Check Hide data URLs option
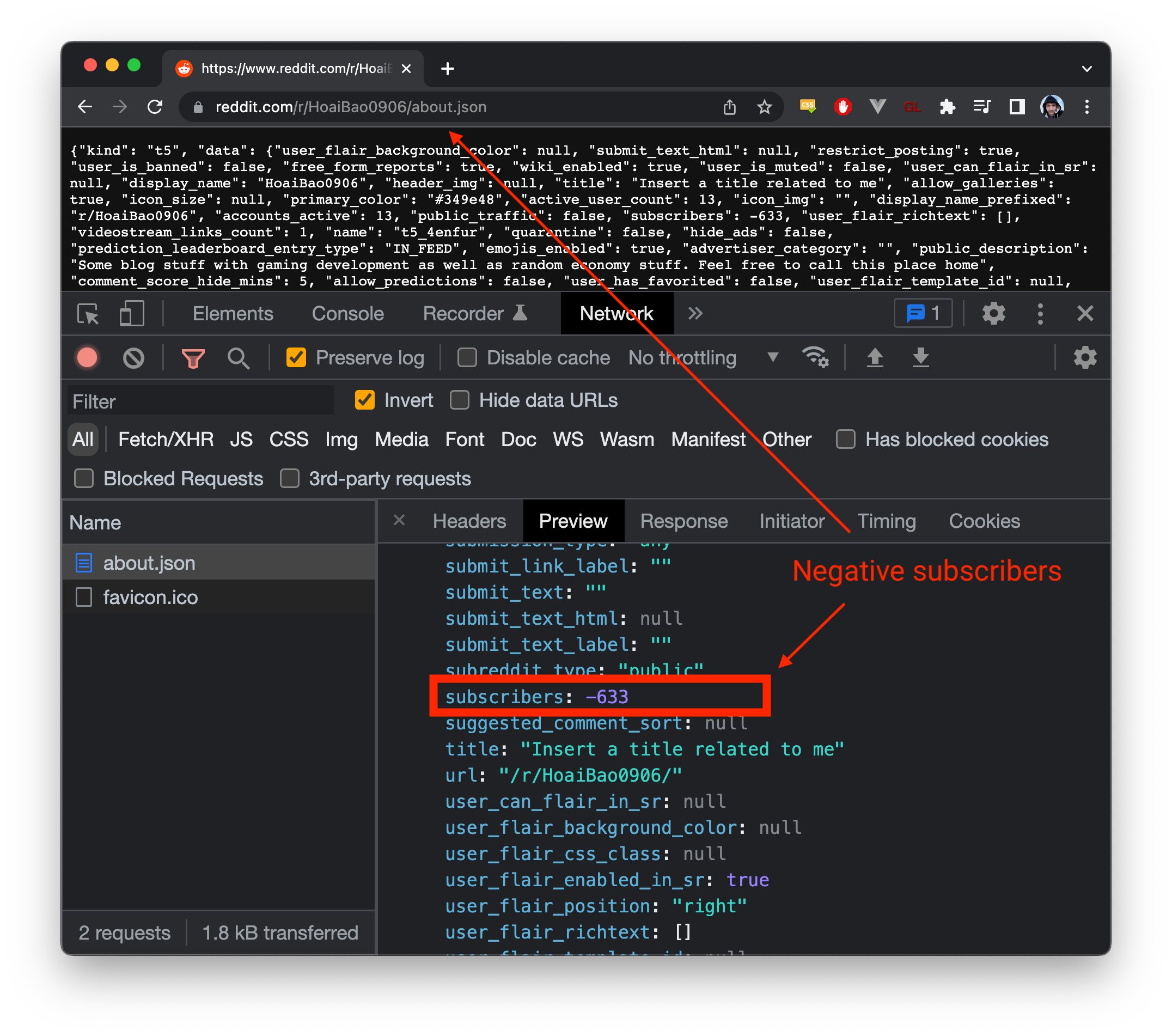This screenshot has height=1036, width=1172. tap(460, 400)
